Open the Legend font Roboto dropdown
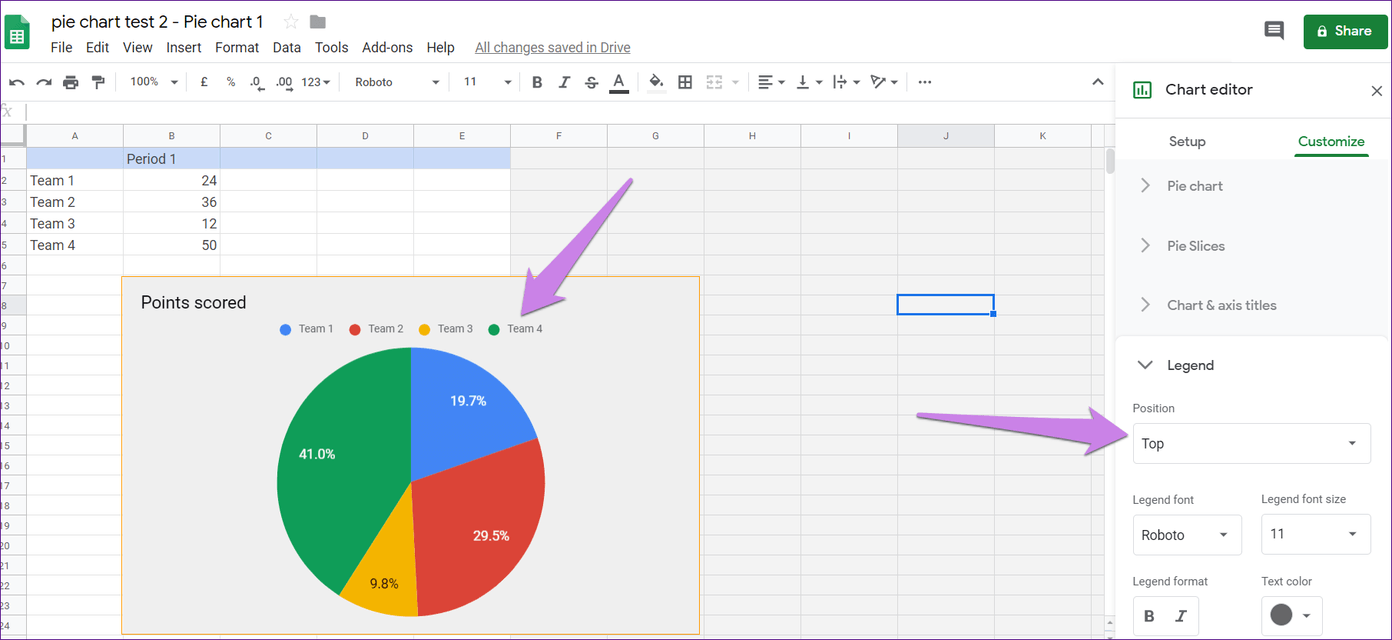 point(1187,535)
